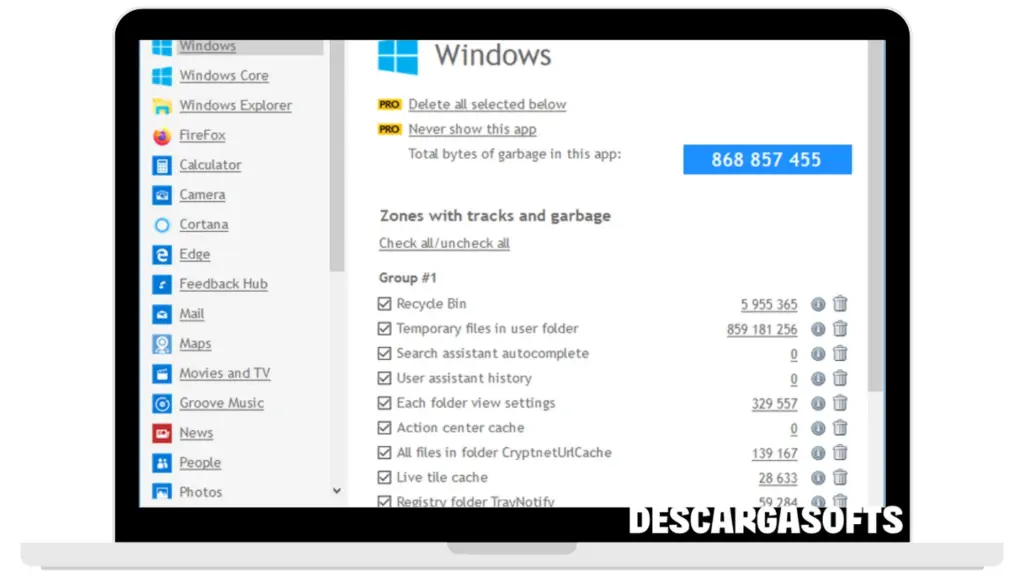Open Recycle Bin size 5 955 365
This screenshot has height=576, width=1024.
click(769, 304)
